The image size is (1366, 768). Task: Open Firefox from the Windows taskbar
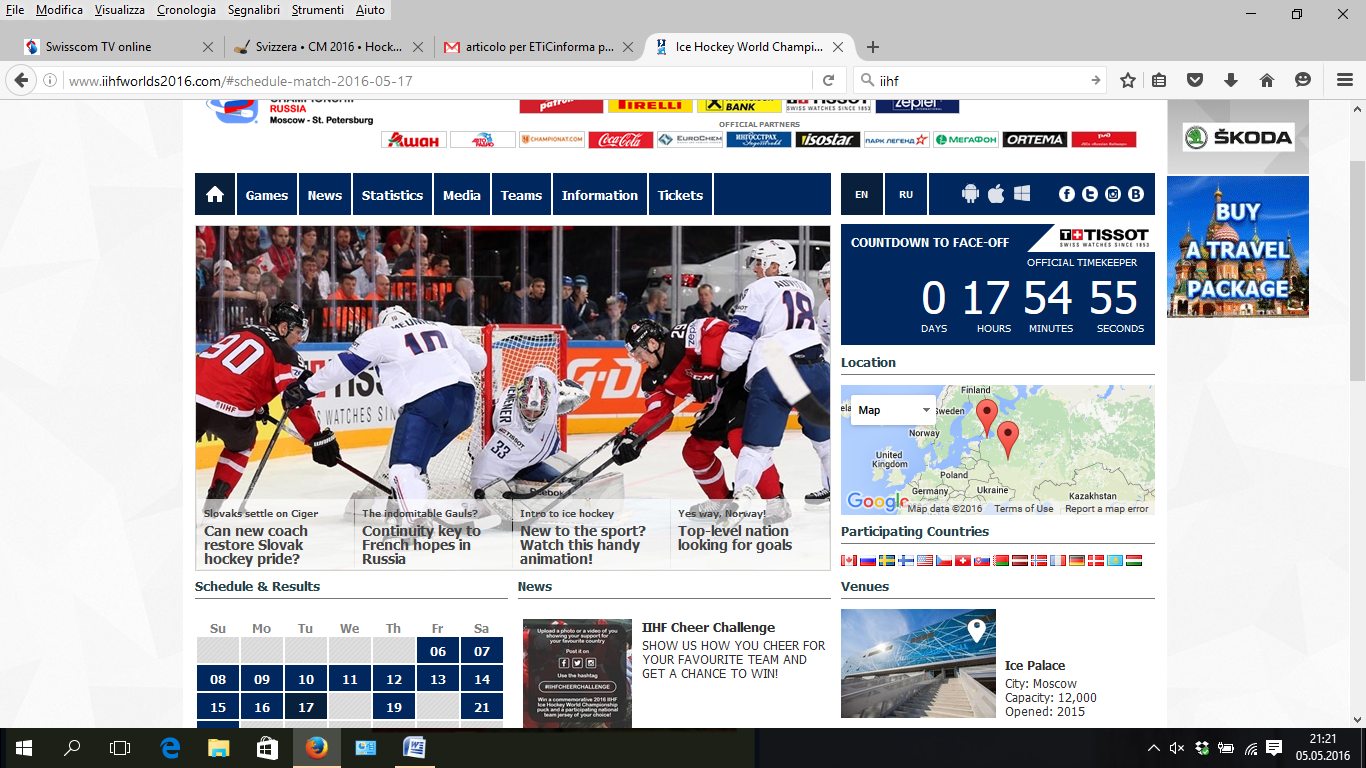316,747
